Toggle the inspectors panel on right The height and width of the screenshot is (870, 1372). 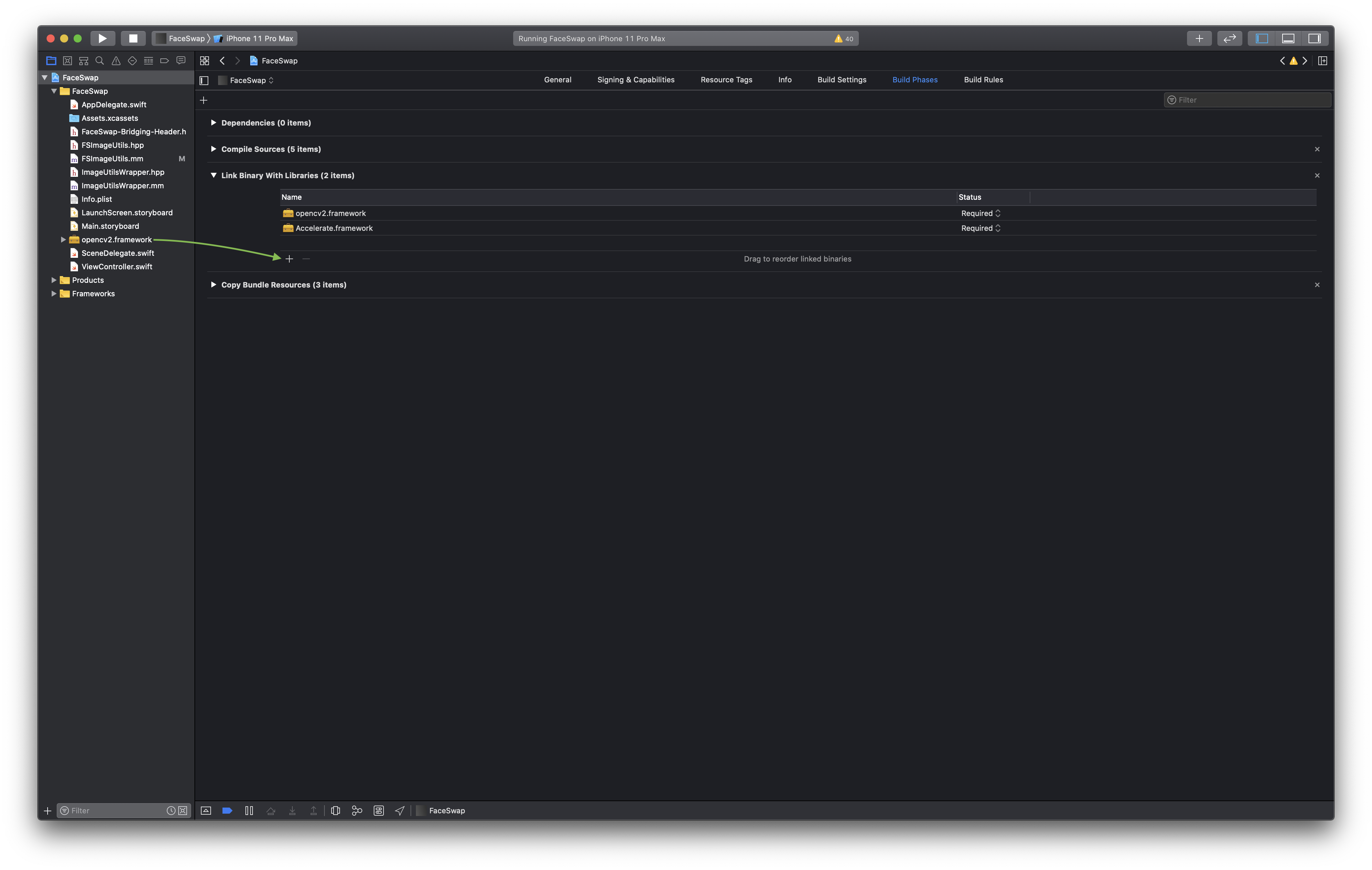(x=1315, y=38)
